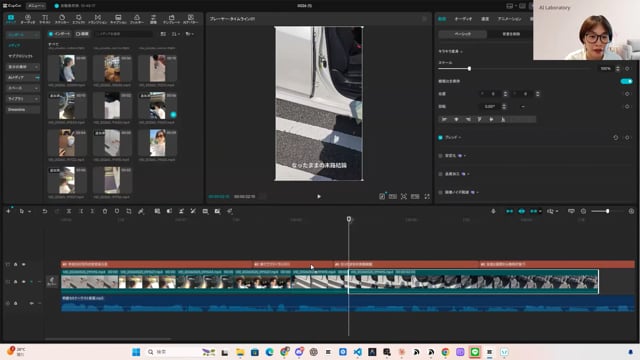Split the clip at the playhead
Image resolution: width=640 pixels, height=360 pixels.
coord(69,211)
